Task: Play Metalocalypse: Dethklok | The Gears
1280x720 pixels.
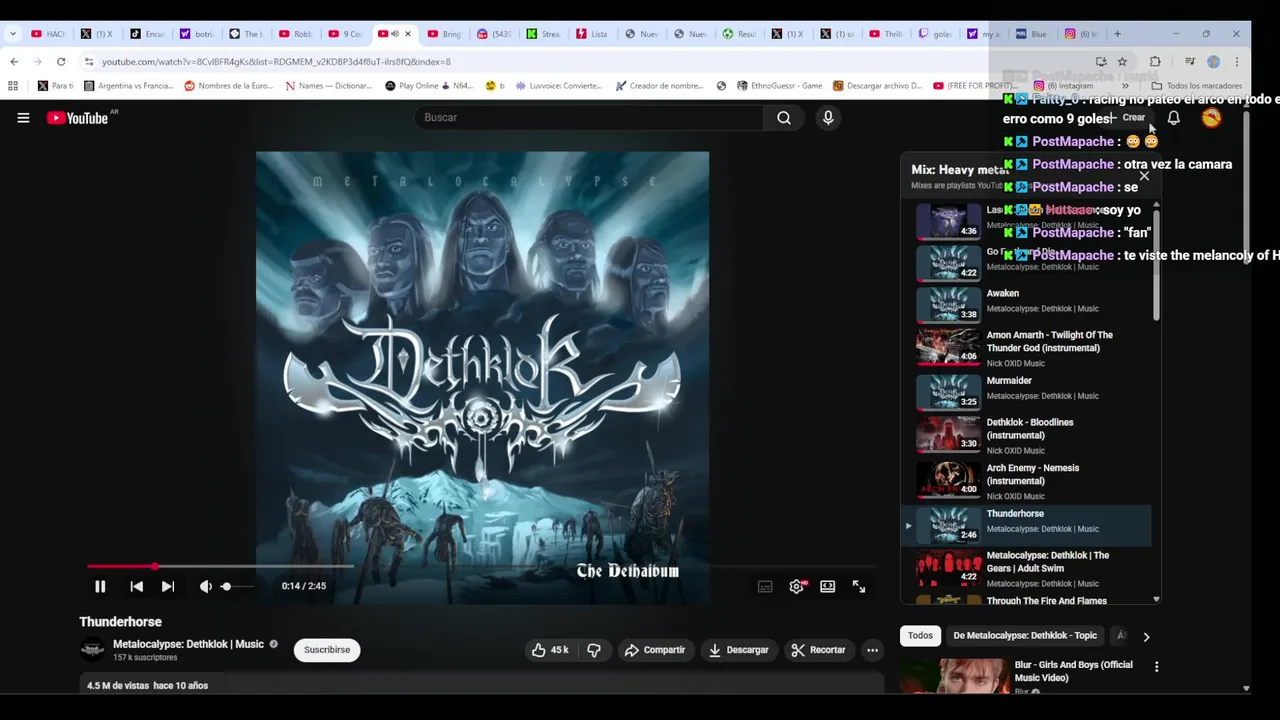Action: [1033, 568]
